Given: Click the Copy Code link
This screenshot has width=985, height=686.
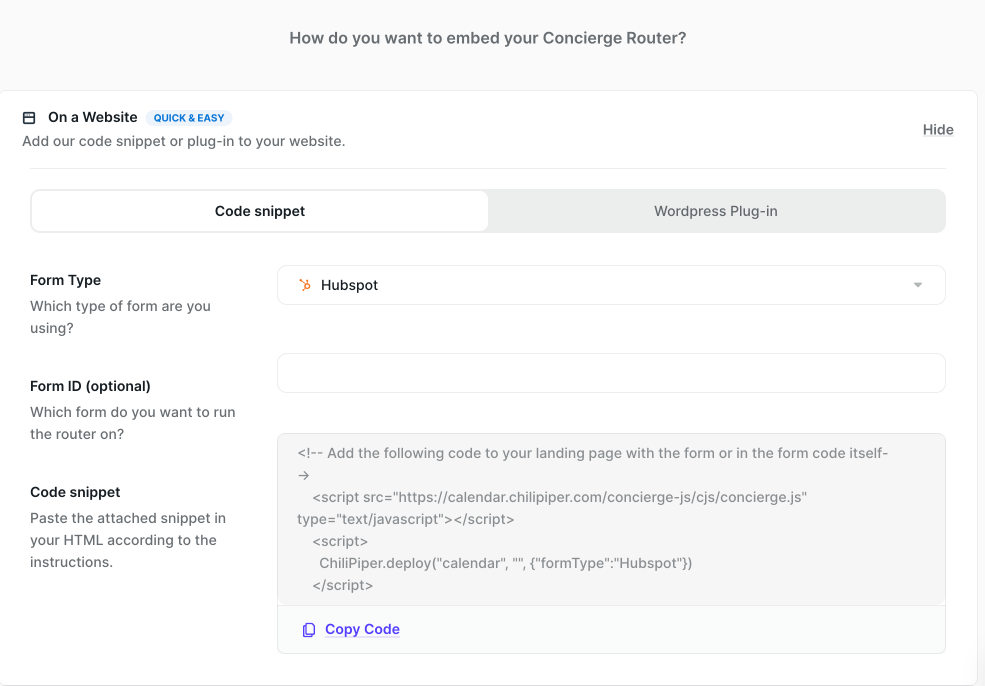Looking at the screenshot, I should coord(362,629).
